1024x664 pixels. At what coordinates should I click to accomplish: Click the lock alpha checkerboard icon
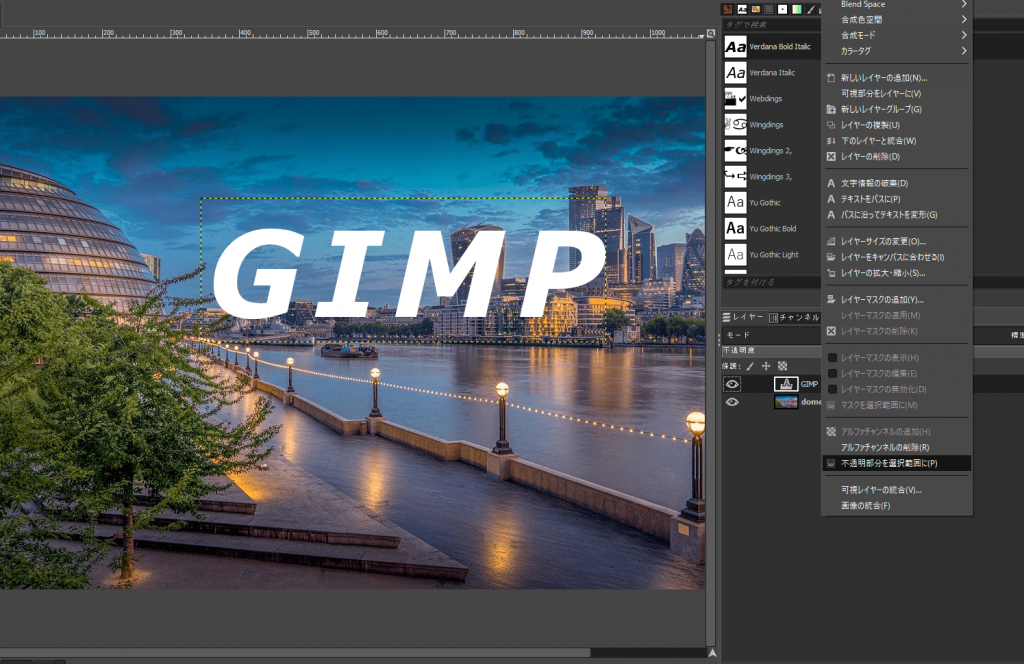click(x=782, y=366)
